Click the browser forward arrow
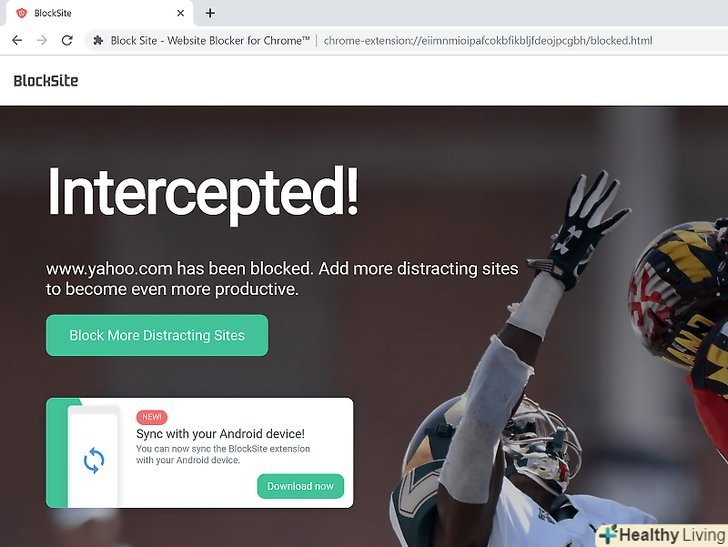728x547 pixels. (x=42, y=40)
